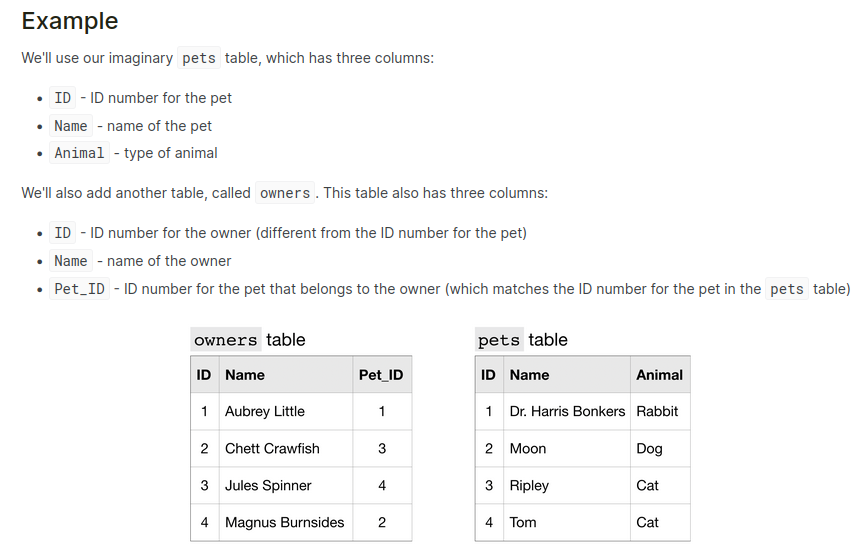Click the Name header in the pets table
This screenshot has height=552, width=862.
(529, 375)
